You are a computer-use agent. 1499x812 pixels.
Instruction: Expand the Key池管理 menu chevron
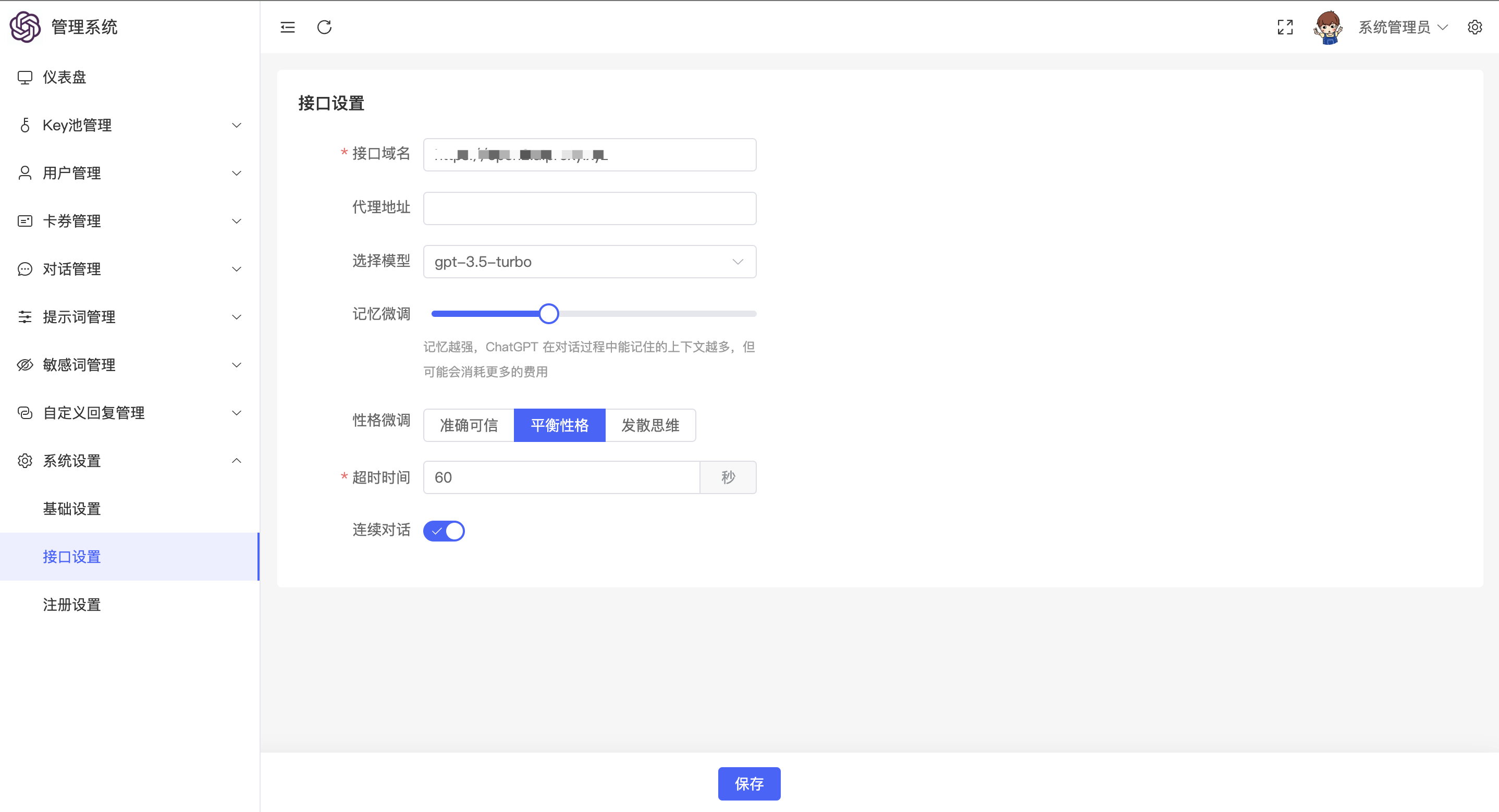coord(236,125)
